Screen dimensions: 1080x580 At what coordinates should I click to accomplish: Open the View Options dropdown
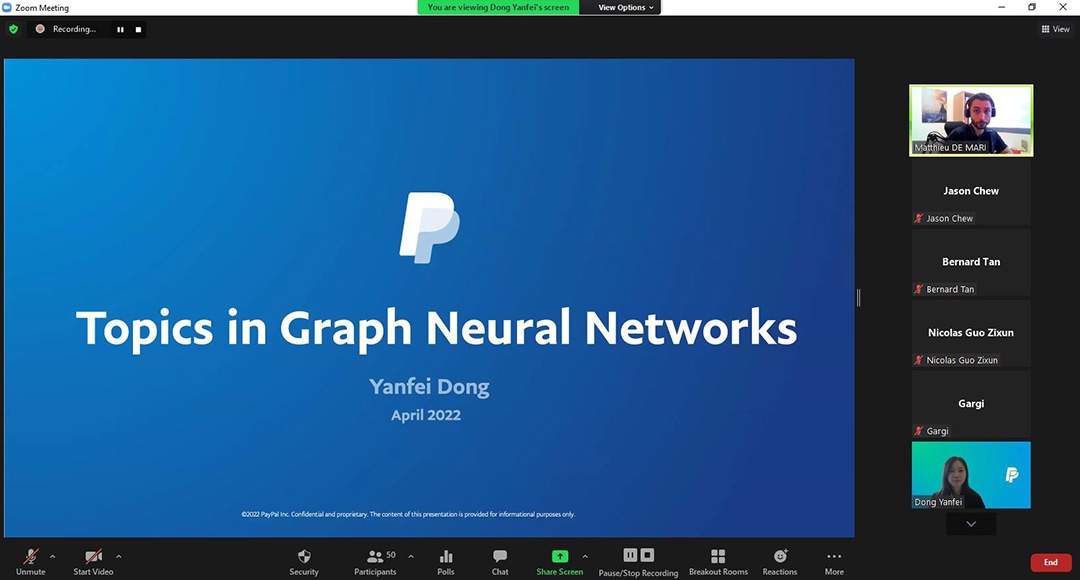pyautogui.click(x=625, y=8)
